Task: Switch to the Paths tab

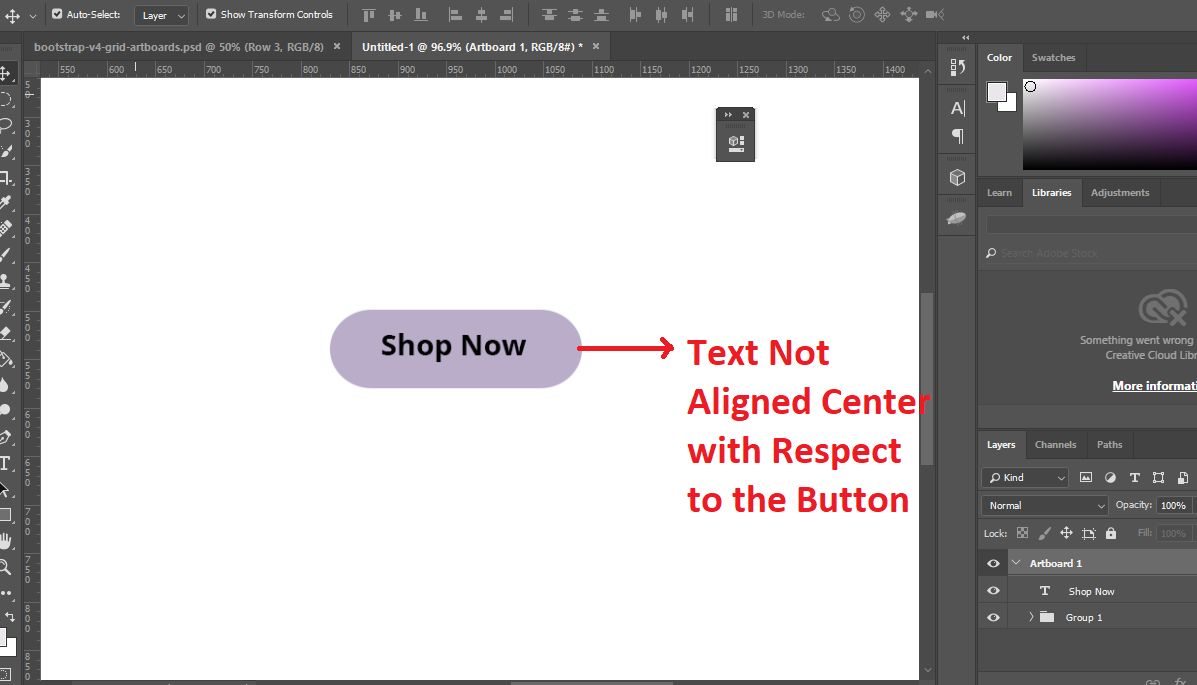Action: tap(1109, 444)
